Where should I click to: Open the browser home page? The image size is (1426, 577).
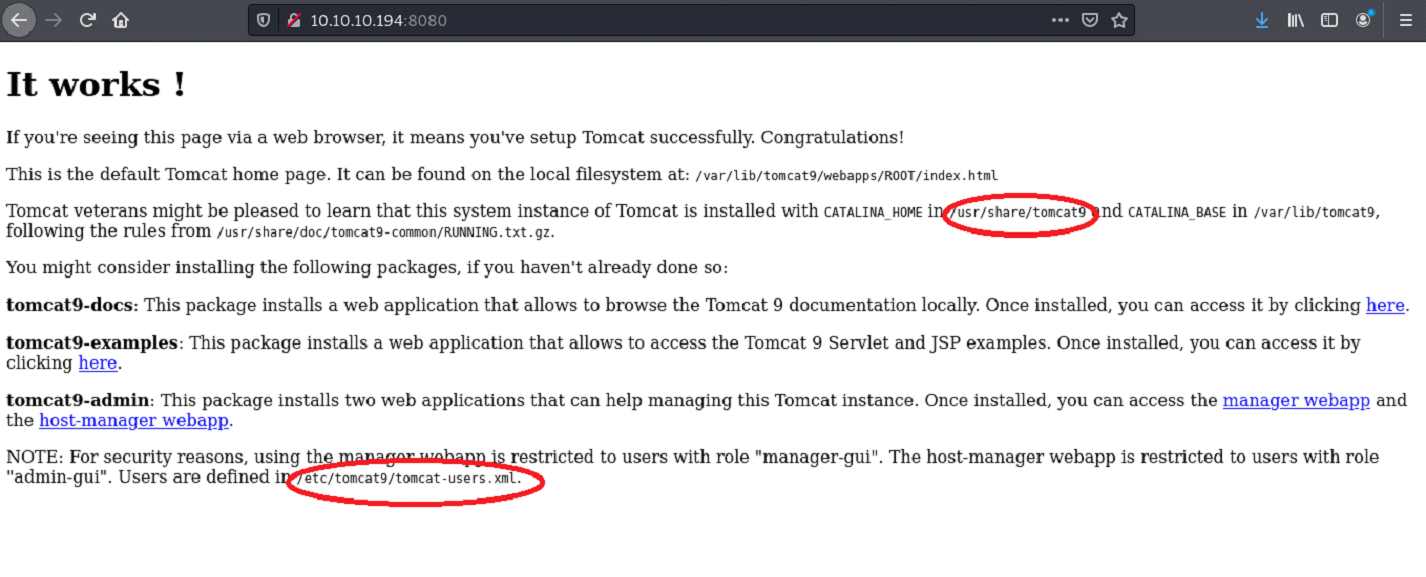(x=120, y=20)
